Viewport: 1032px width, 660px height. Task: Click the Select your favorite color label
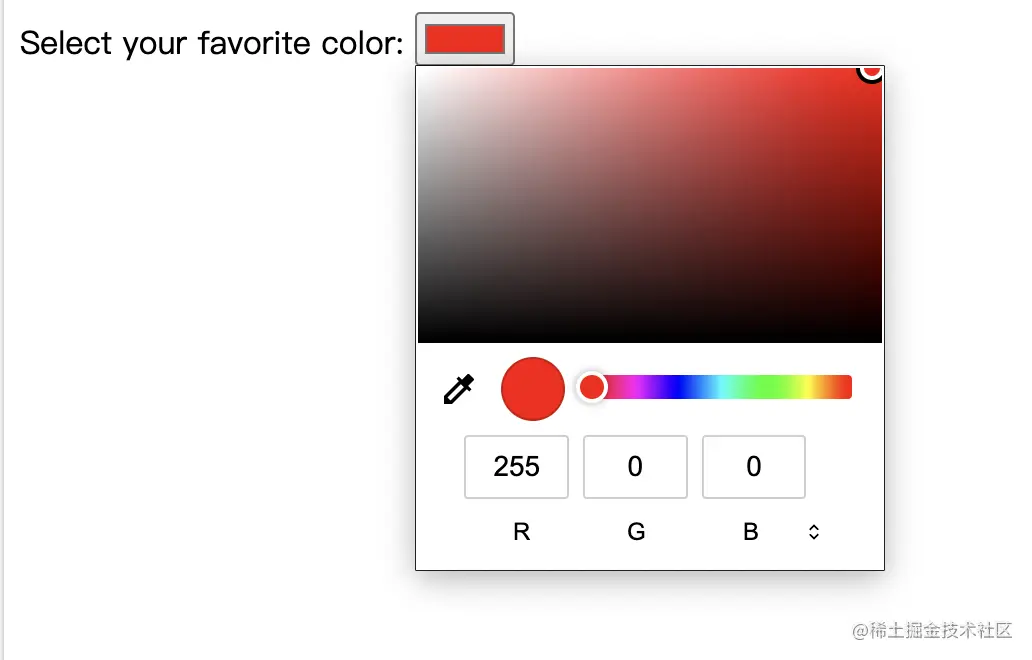point(210,42)
